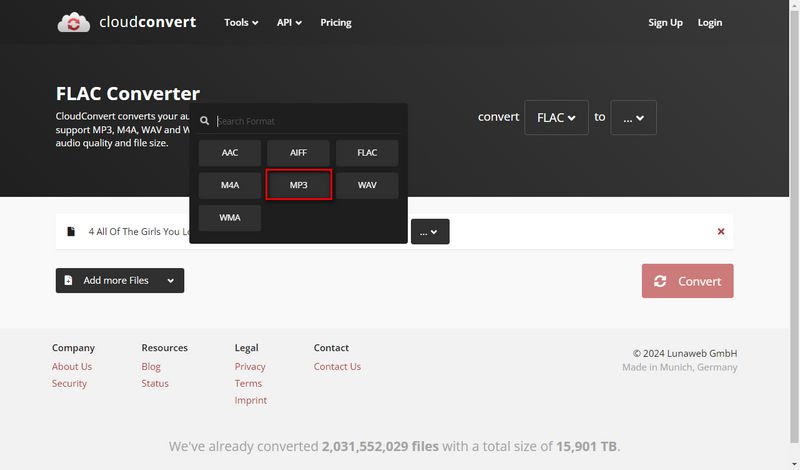The image size is (800, 470).
Task: Open the Terms link
Action: pos(248,383)
